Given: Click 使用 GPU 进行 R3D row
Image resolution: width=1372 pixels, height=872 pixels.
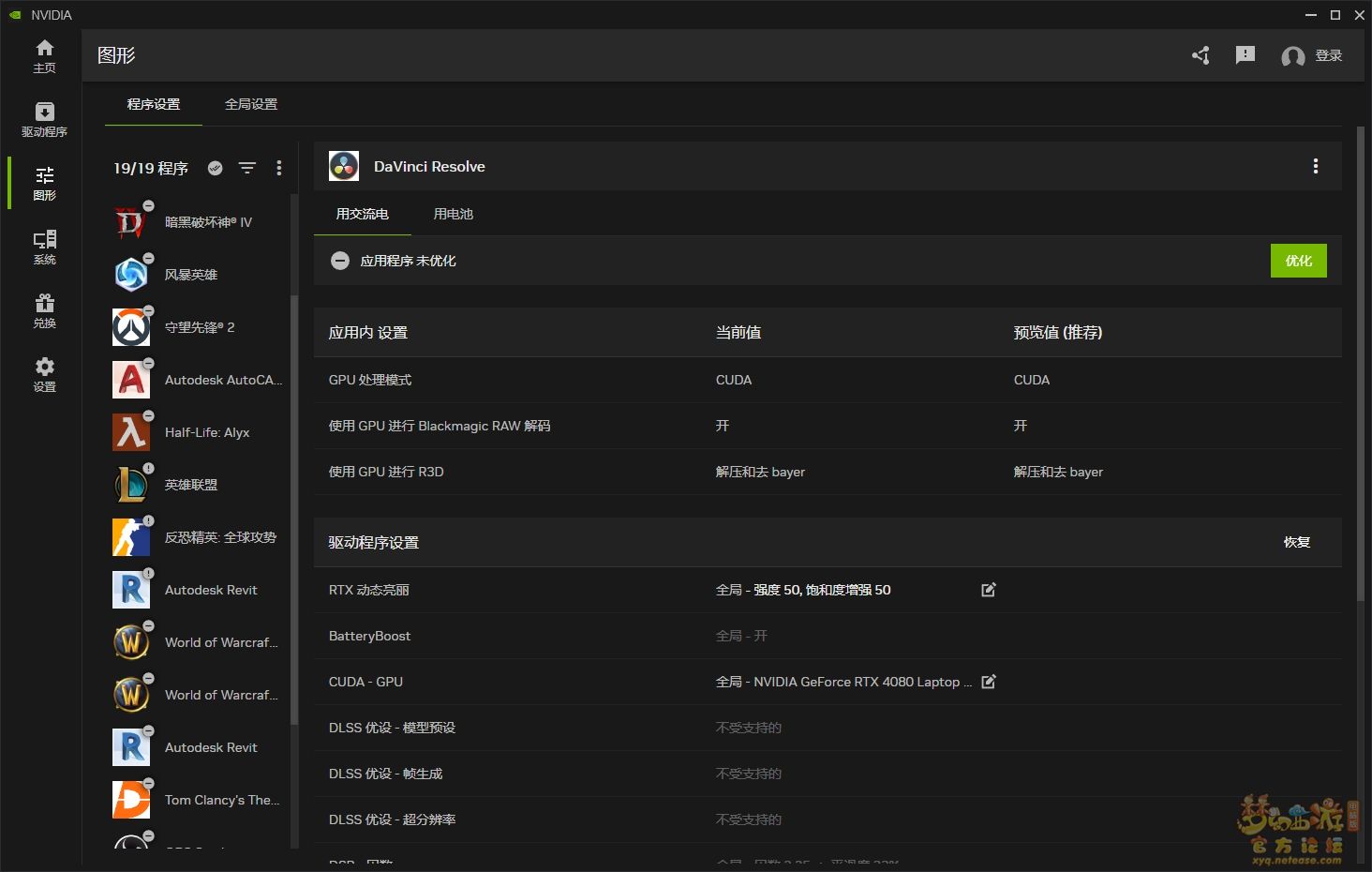Looking at the screenshot, I should [x=828, y=472].
